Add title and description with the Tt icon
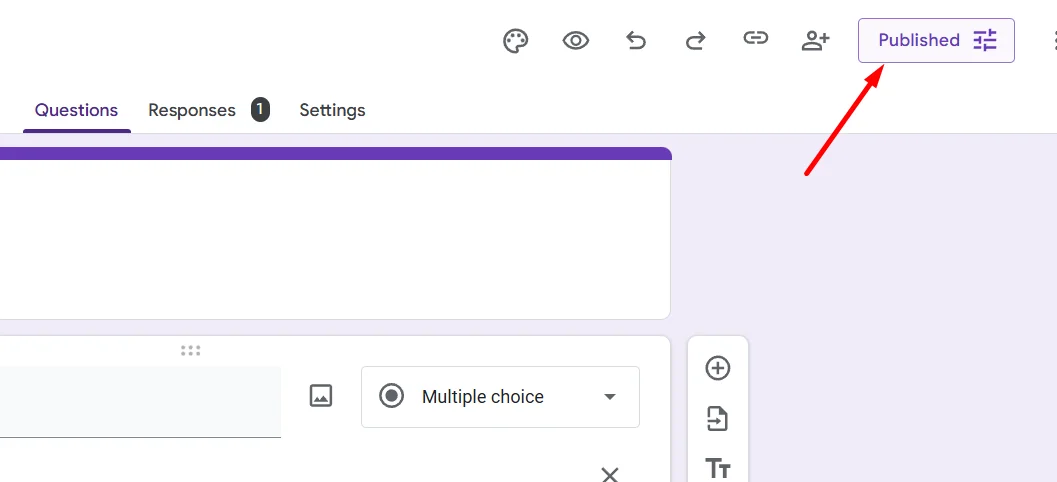This screenshot has width=1057, height=482. (x=718, y=467)
